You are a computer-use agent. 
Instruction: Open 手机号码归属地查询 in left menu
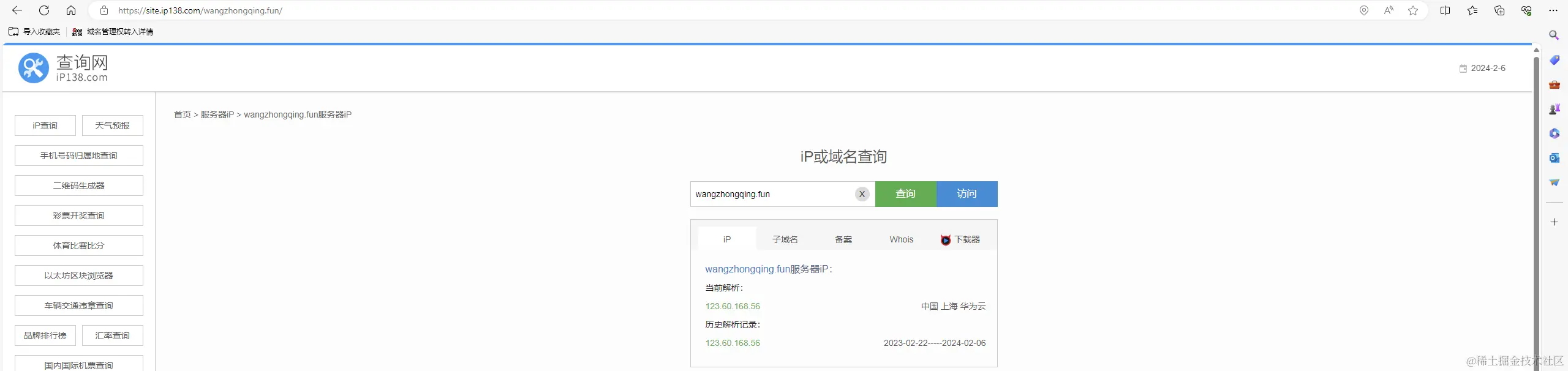(79, 156)
